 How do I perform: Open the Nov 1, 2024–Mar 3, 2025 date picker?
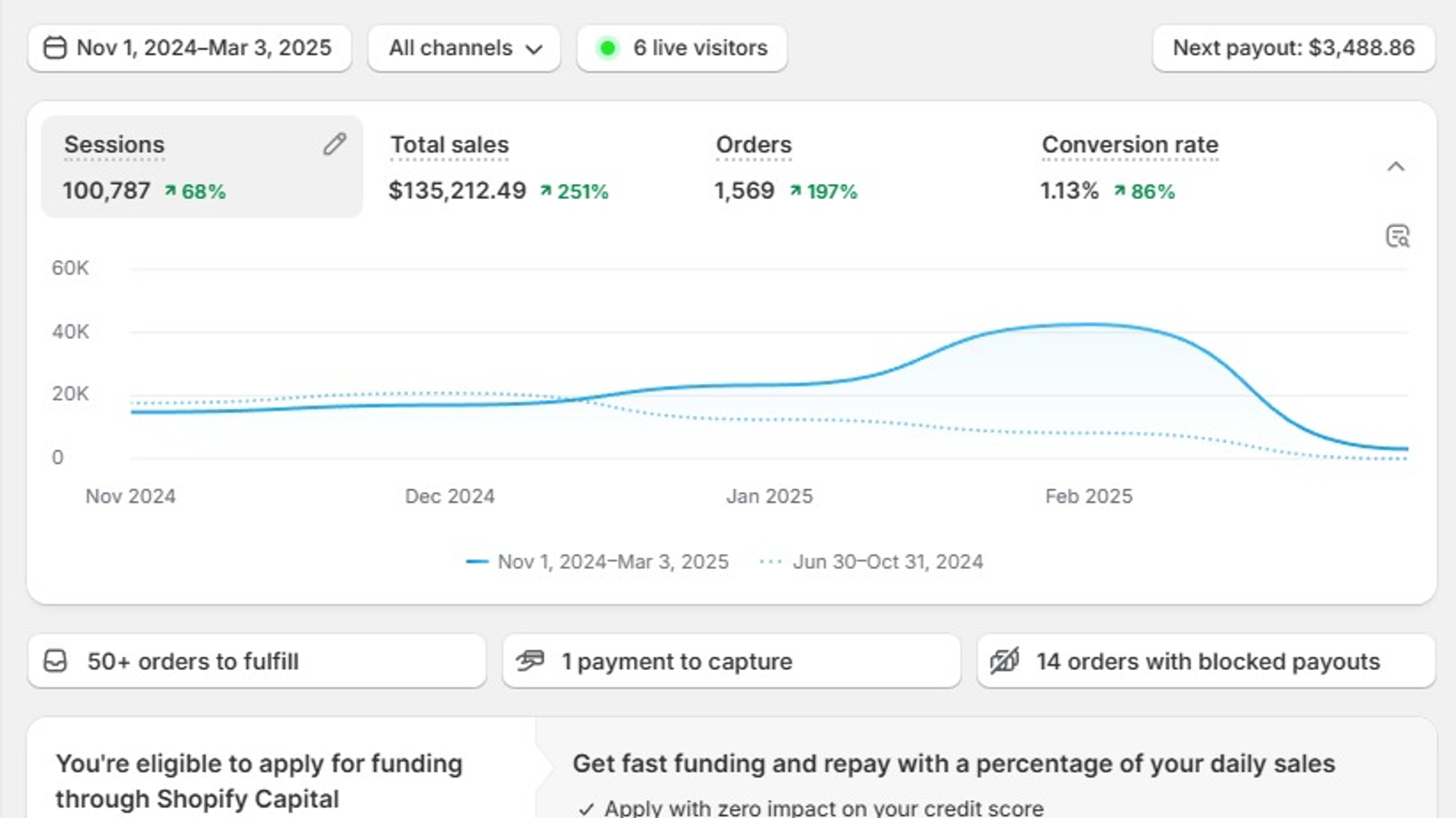click(189, 48)
